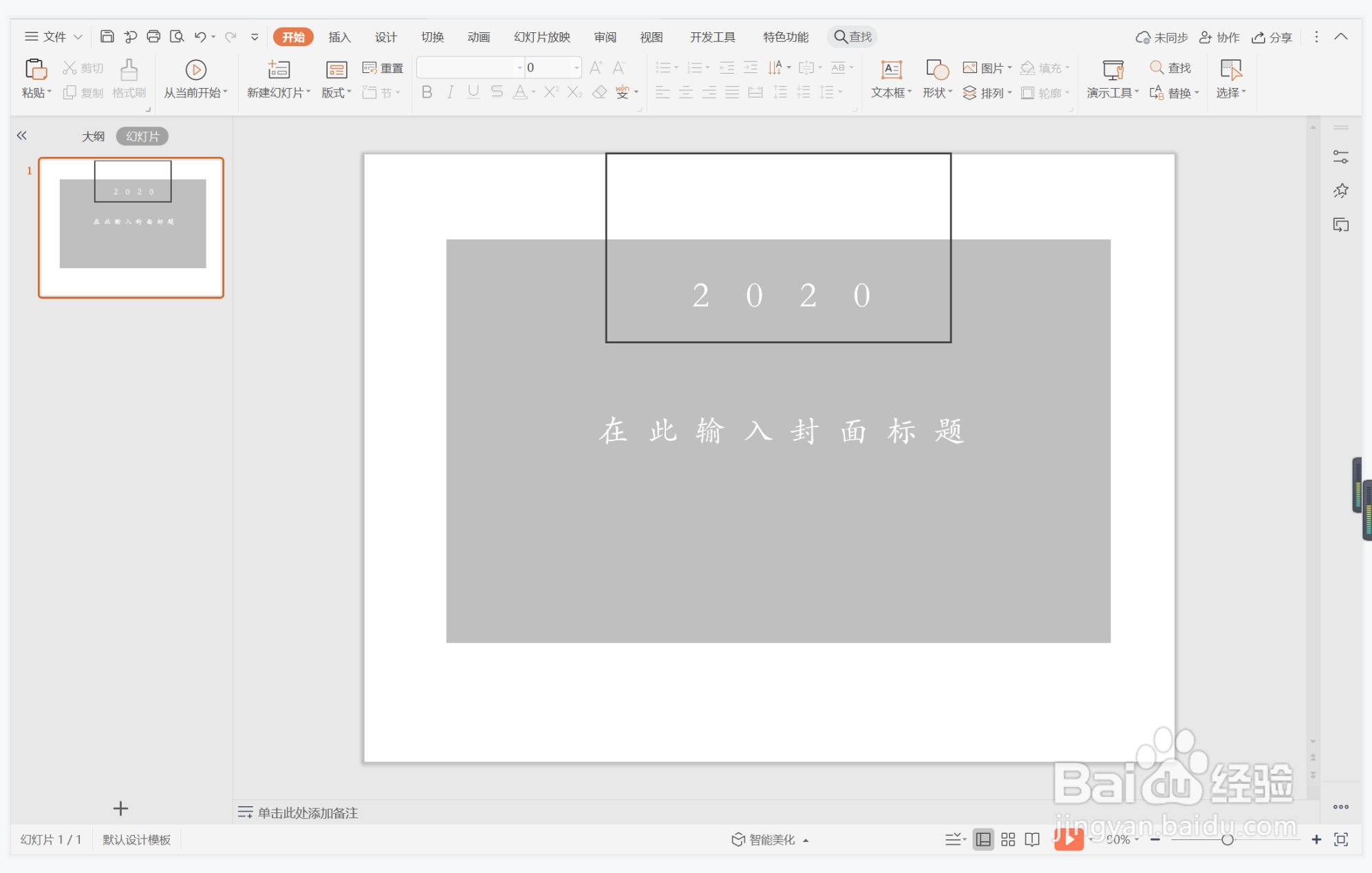Click the Print icon in quick toolbar
Image resolution: width=1372 pixels, height=873 pixels.
point(153,36)
